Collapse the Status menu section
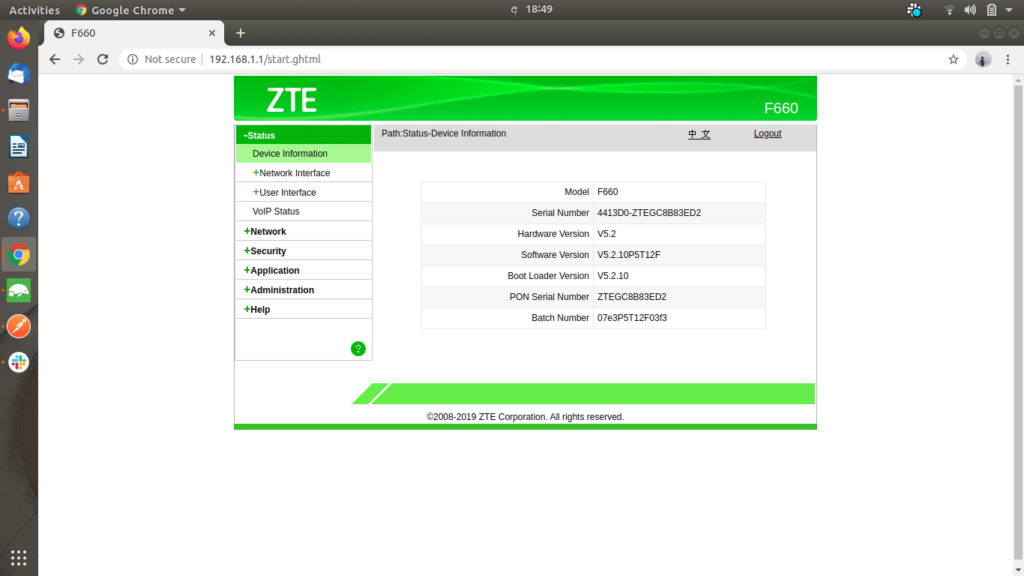The height and width of the screenshot is (576, 1024). point(260,135)
